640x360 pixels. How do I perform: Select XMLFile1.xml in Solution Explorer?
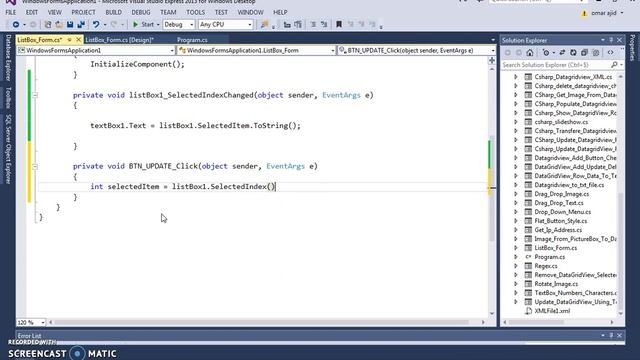pos(552,311)
